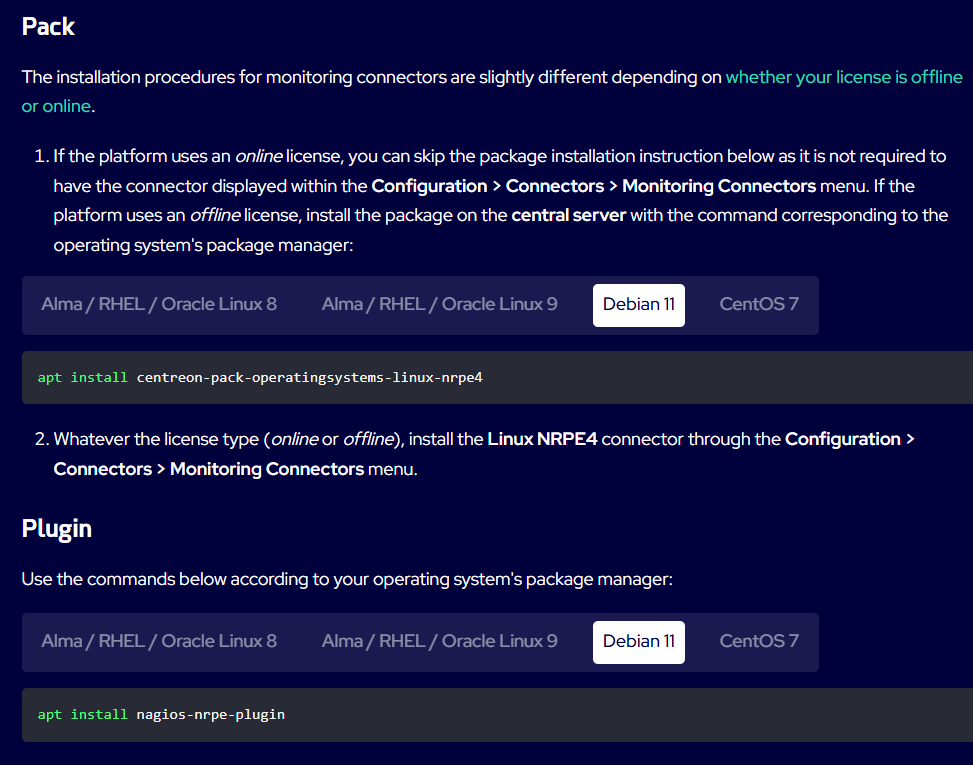Click the bold 'Linux NRPE4' text
This screenshot has height=765, width=973.
click(x=542, y=439)
